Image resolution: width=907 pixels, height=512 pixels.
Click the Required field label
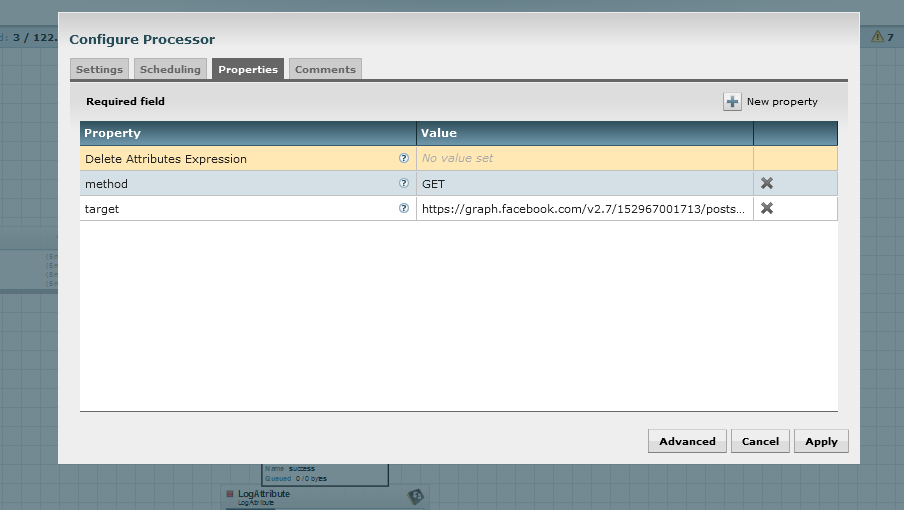click(x=126, y=101)
